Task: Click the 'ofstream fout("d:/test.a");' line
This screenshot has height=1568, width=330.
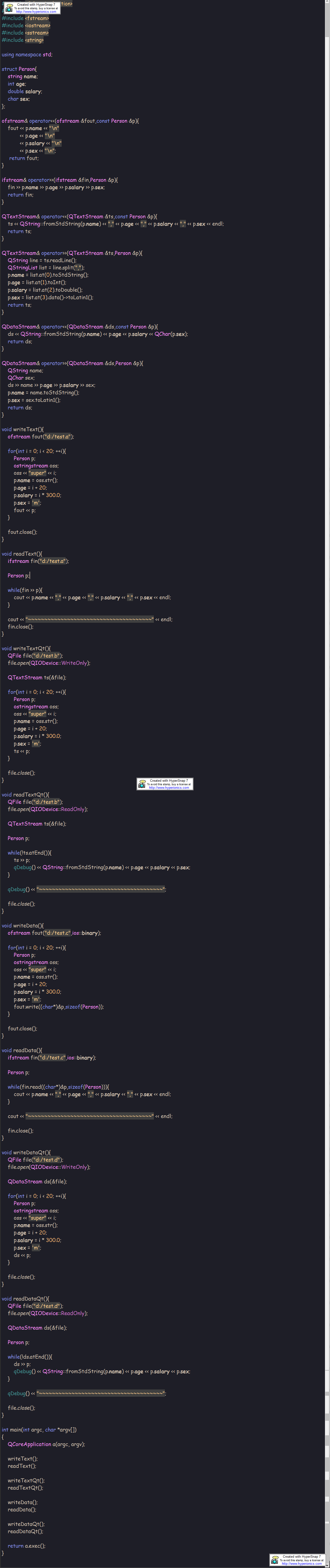Action: (x=41, y=436)
